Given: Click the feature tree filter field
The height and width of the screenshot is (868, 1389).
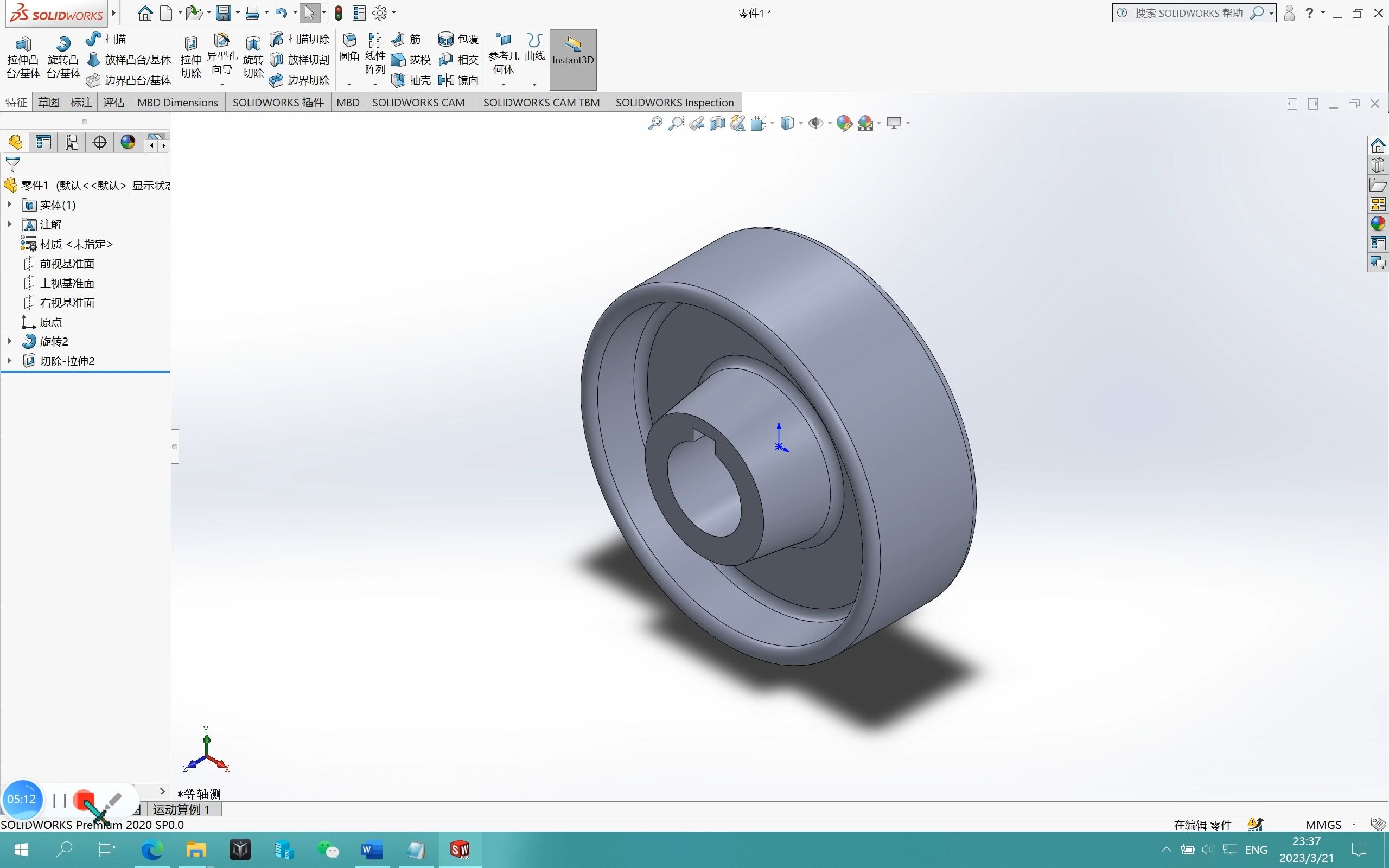Looking at the screenshot, I should coord(86,165).
